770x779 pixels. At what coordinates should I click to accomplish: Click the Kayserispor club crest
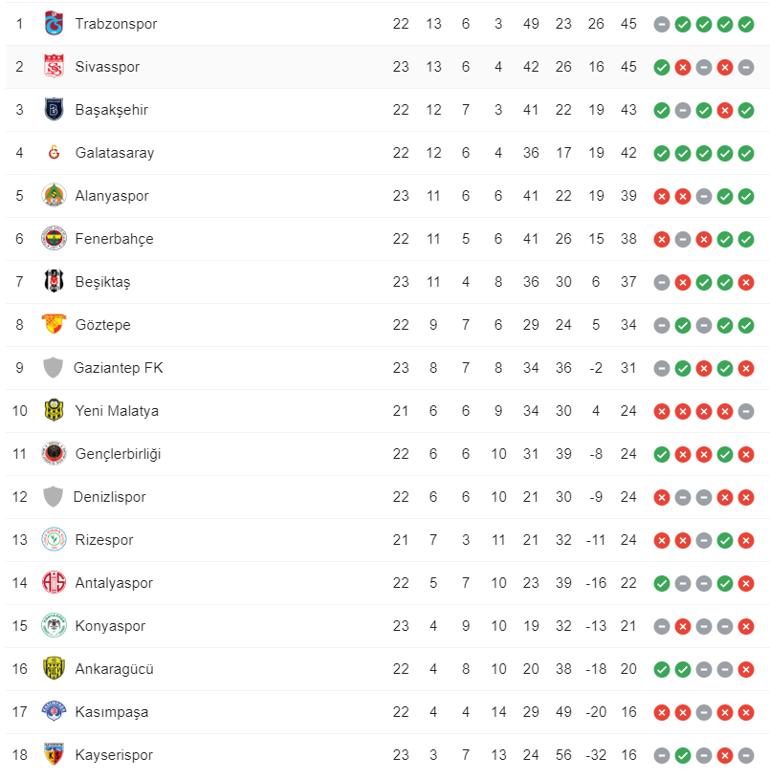(x=54, y=755)
